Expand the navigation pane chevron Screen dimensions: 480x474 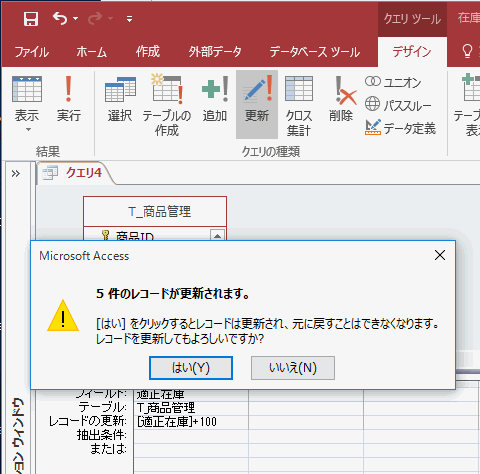(x=16, y=173)
